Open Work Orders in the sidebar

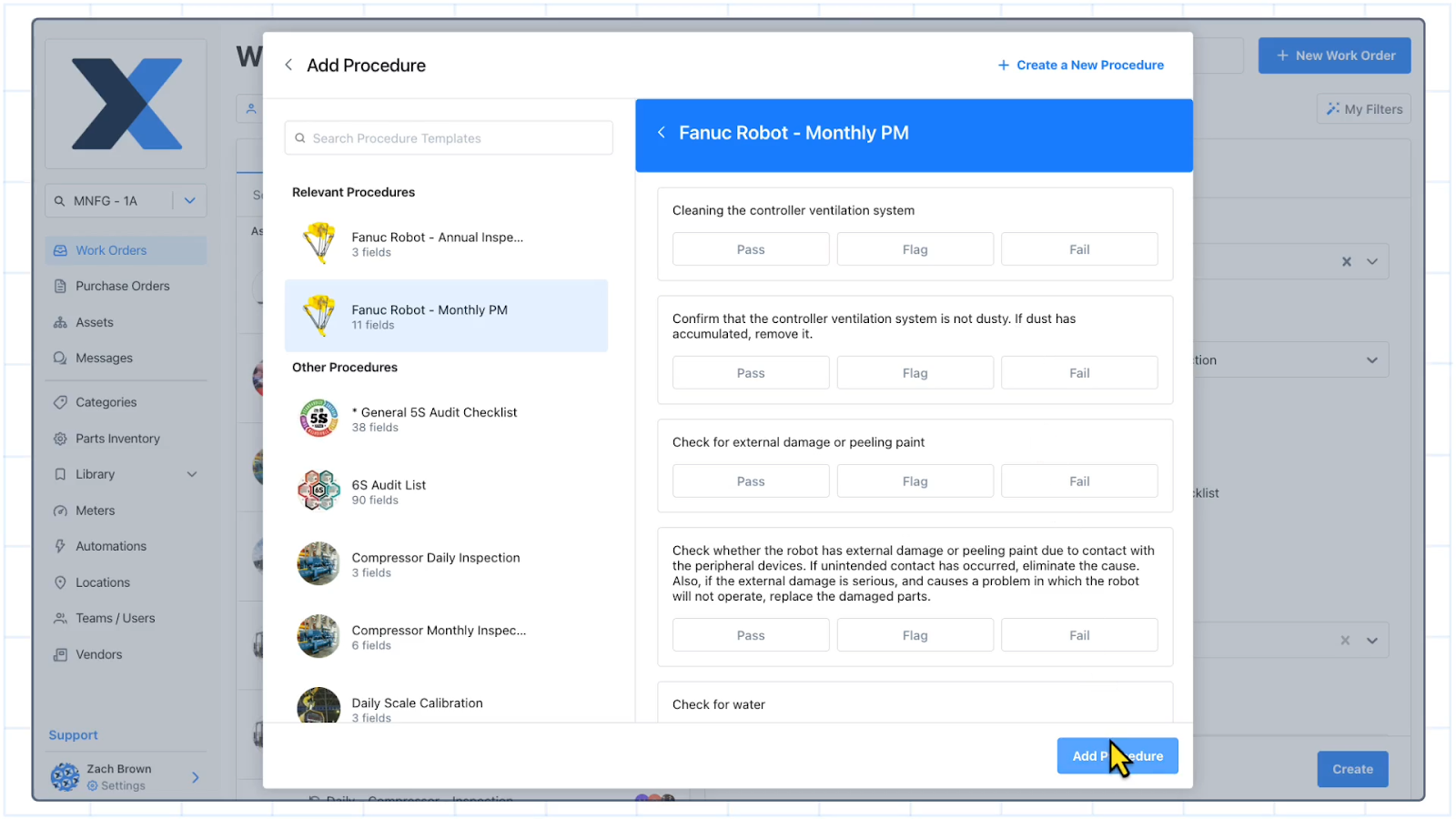pyautogui.click(x=126, y=250)
